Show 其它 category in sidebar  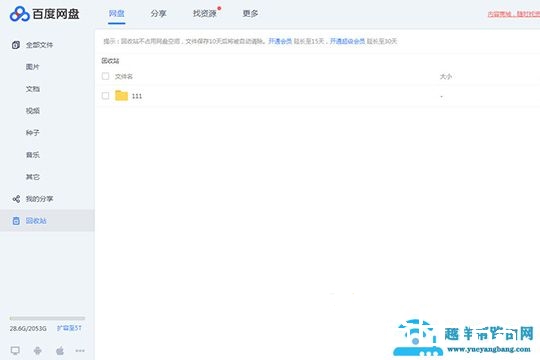point(33,177)
